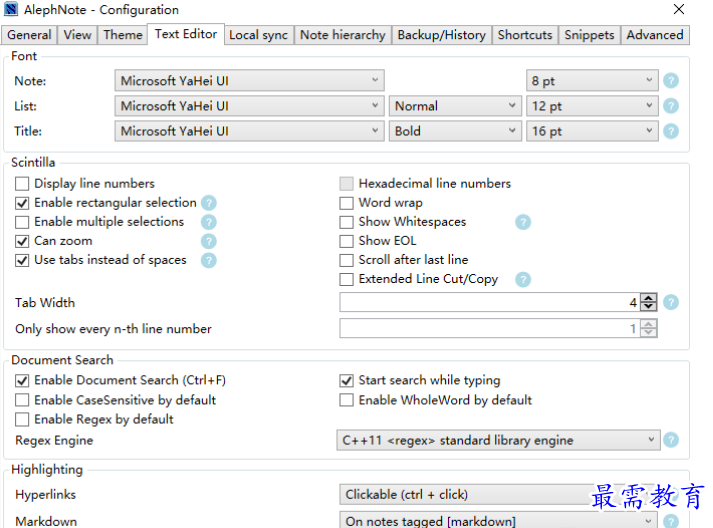Open Markdown highlighting dropdown
The height and width of the screenshot is (528, 713).
[x=498, y=521]
